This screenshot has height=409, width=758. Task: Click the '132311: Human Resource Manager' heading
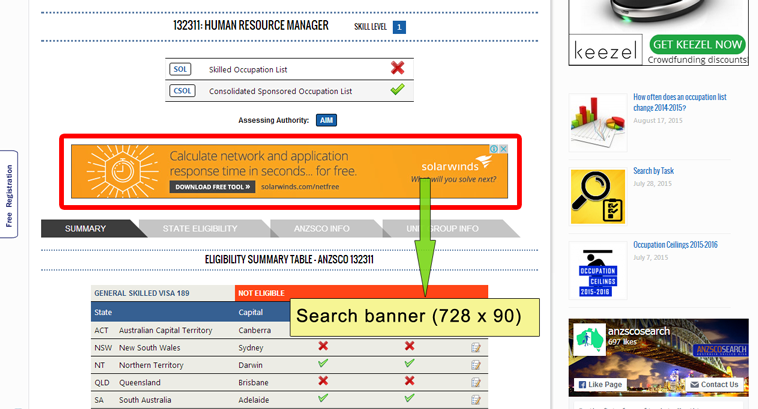point(251,26)
